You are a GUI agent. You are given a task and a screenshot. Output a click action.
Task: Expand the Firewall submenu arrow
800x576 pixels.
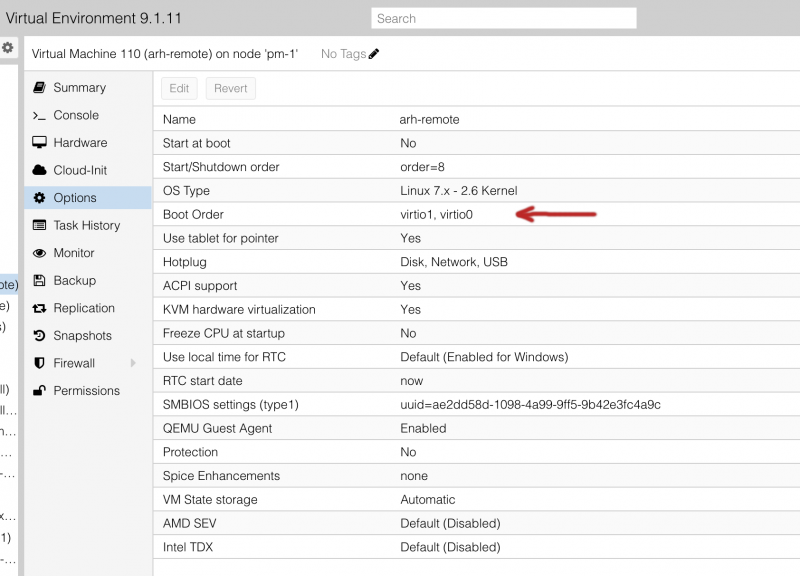click(133, 363)
